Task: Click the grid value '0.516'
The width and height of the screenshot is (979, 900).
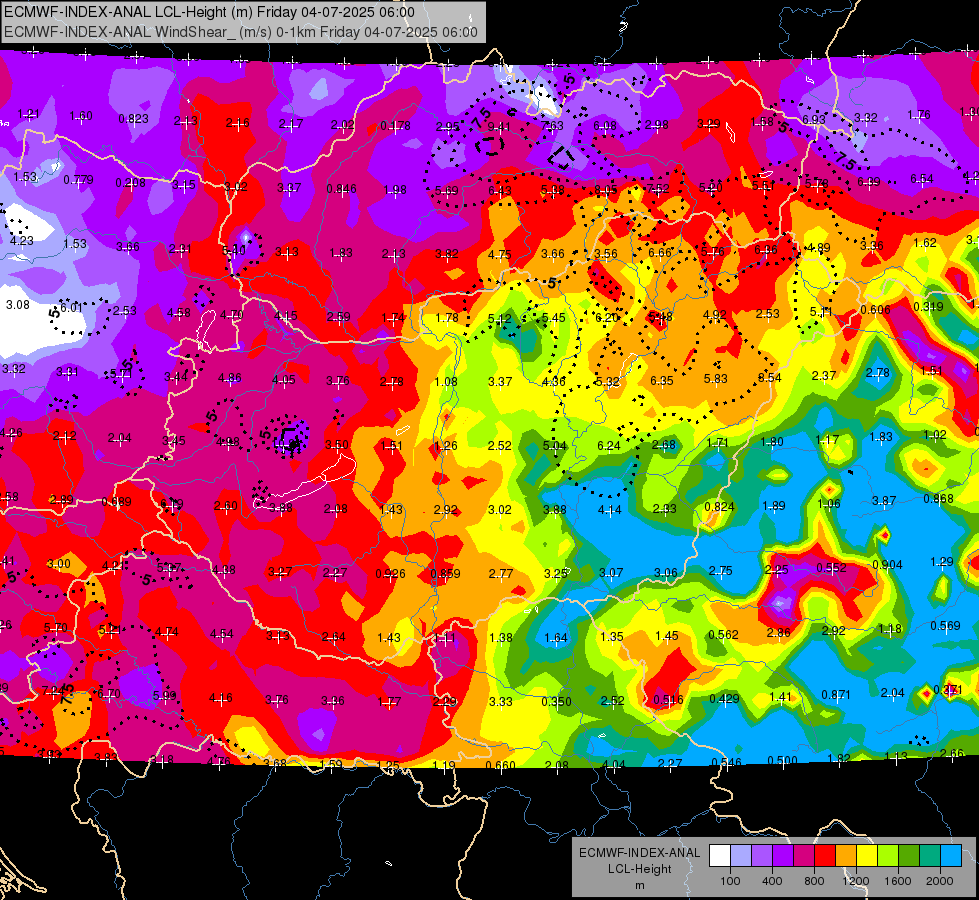Action: pos(668,700)
